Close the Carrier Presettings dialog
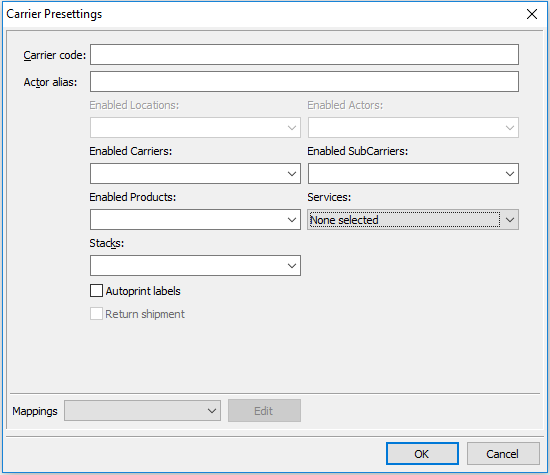 pyautogui.click(x=532, y=14)
